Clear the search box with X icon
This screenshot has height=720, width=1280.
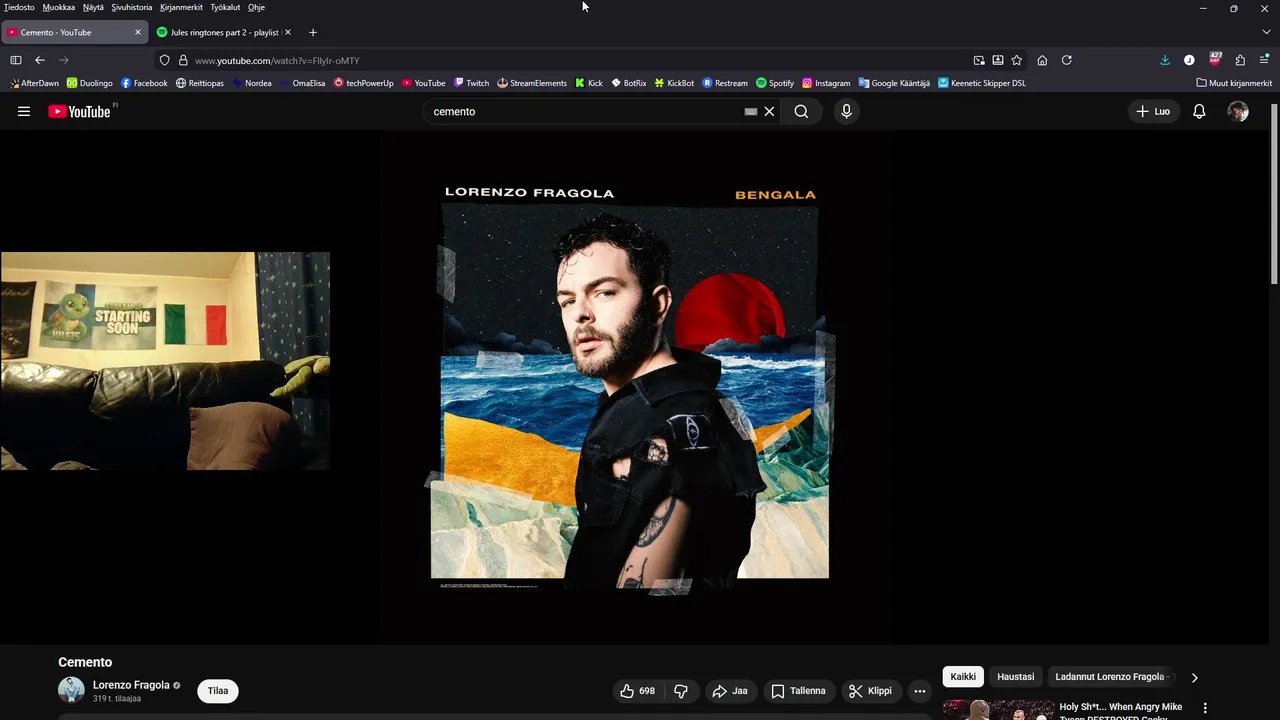[x=769, y=111]
